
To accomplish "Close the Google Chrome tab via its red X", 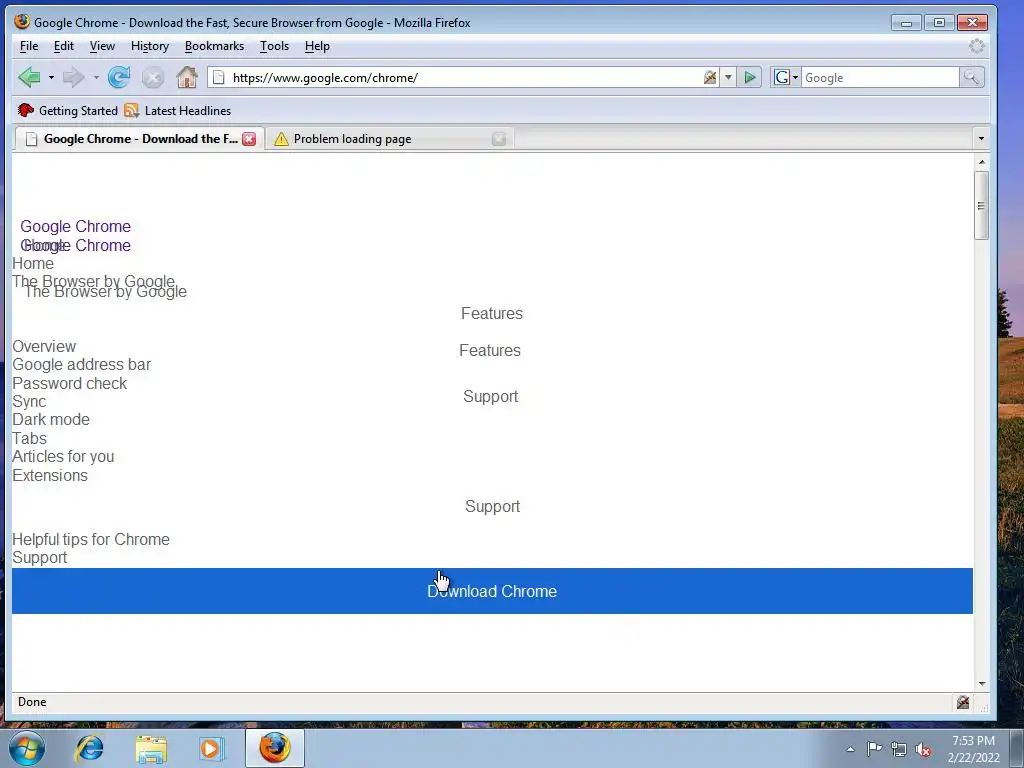I will [x=249, y=138].
